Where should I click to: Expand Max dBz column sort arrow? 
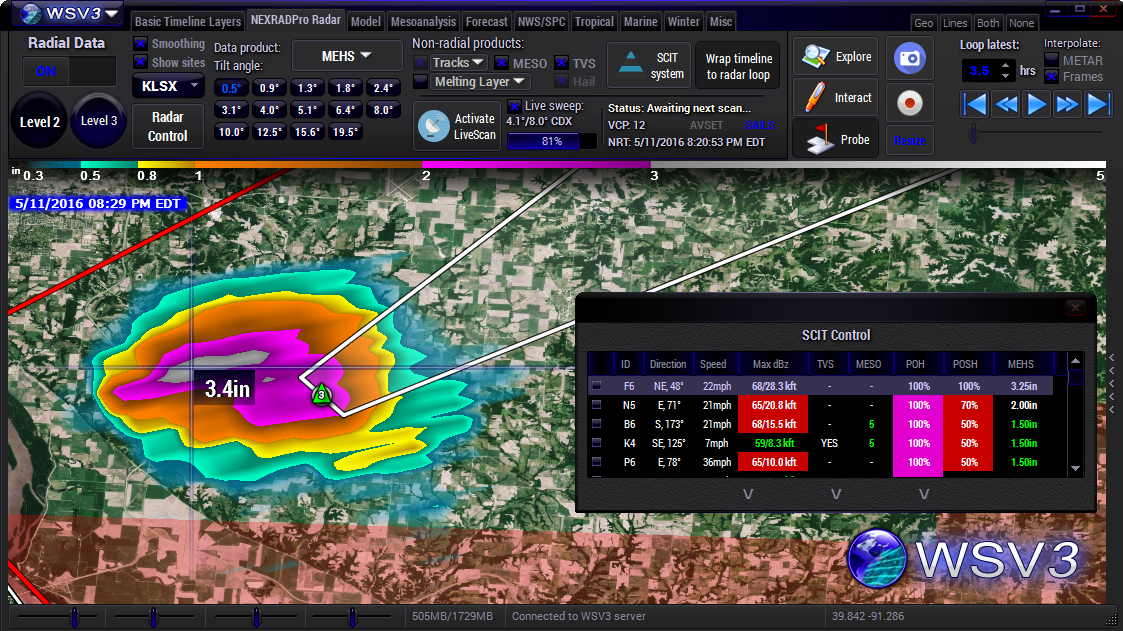748,494
